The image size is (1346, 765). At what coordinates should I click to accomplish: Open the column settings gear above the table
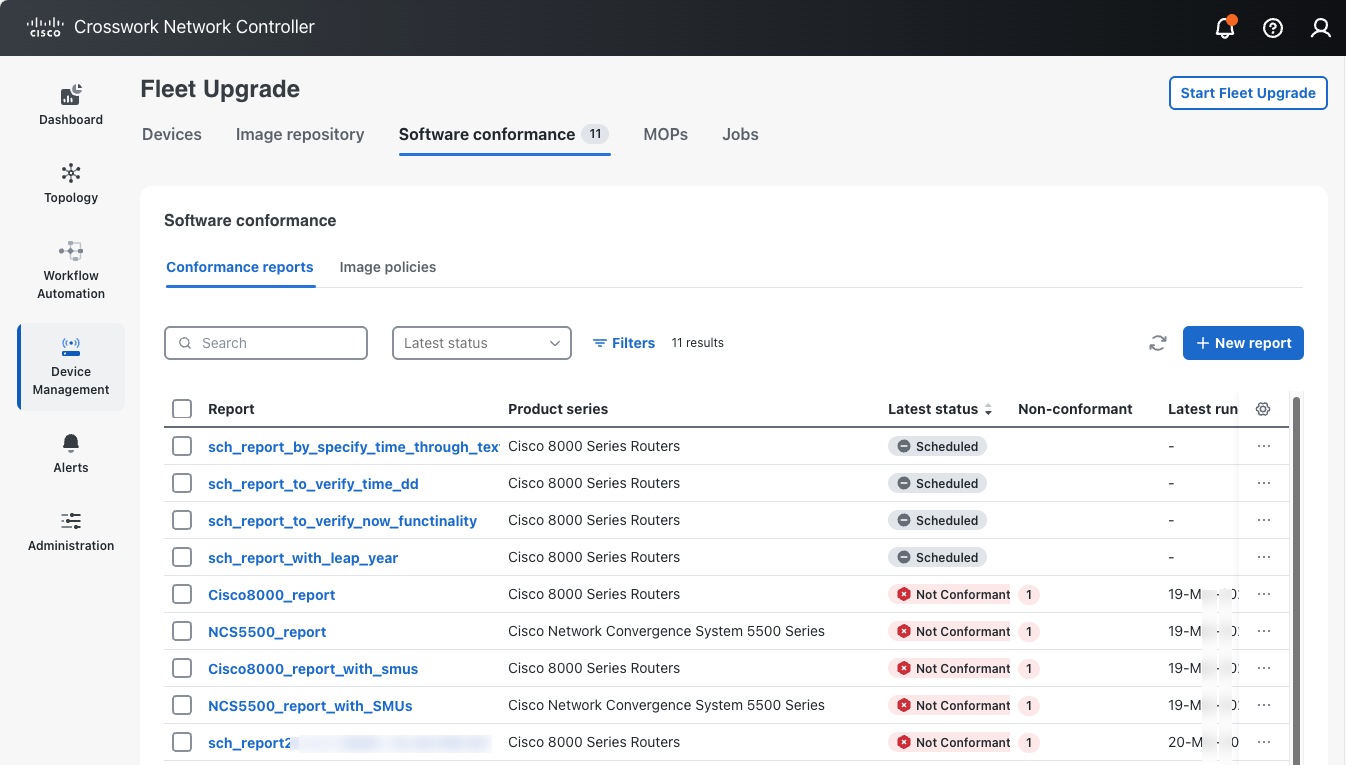(1262, 409)
